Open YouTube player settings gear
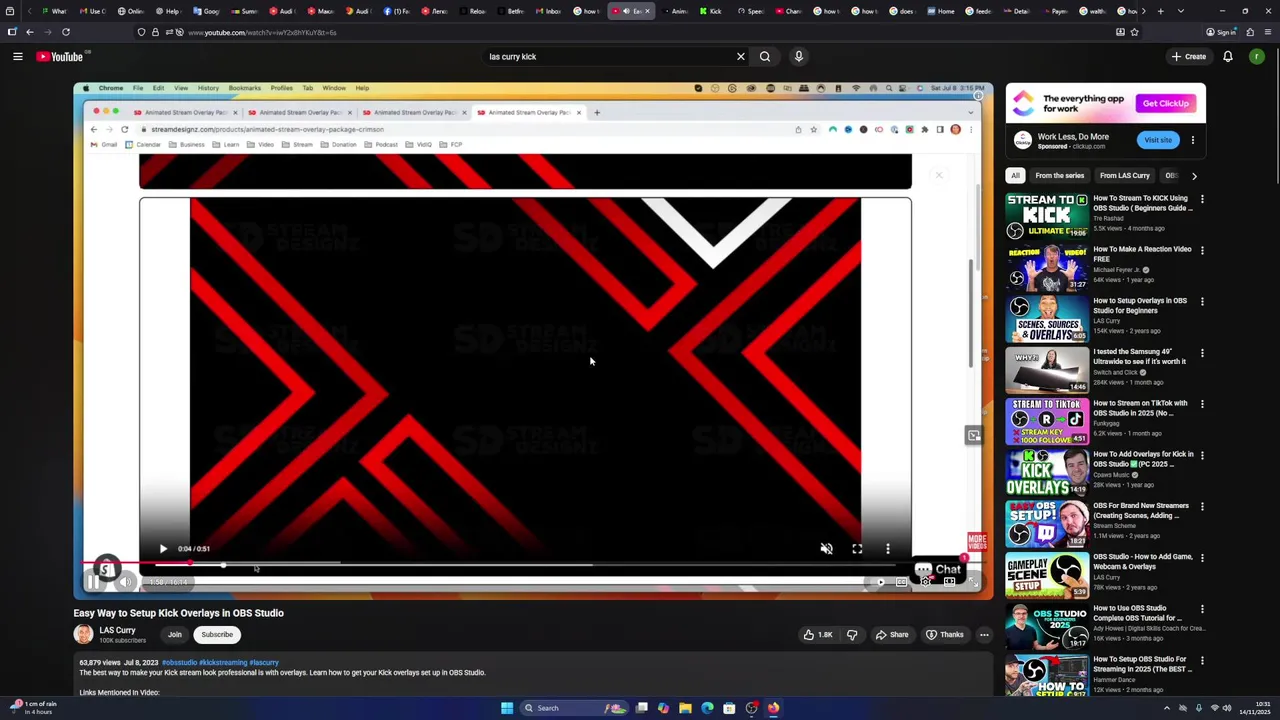 coord(926,582)
